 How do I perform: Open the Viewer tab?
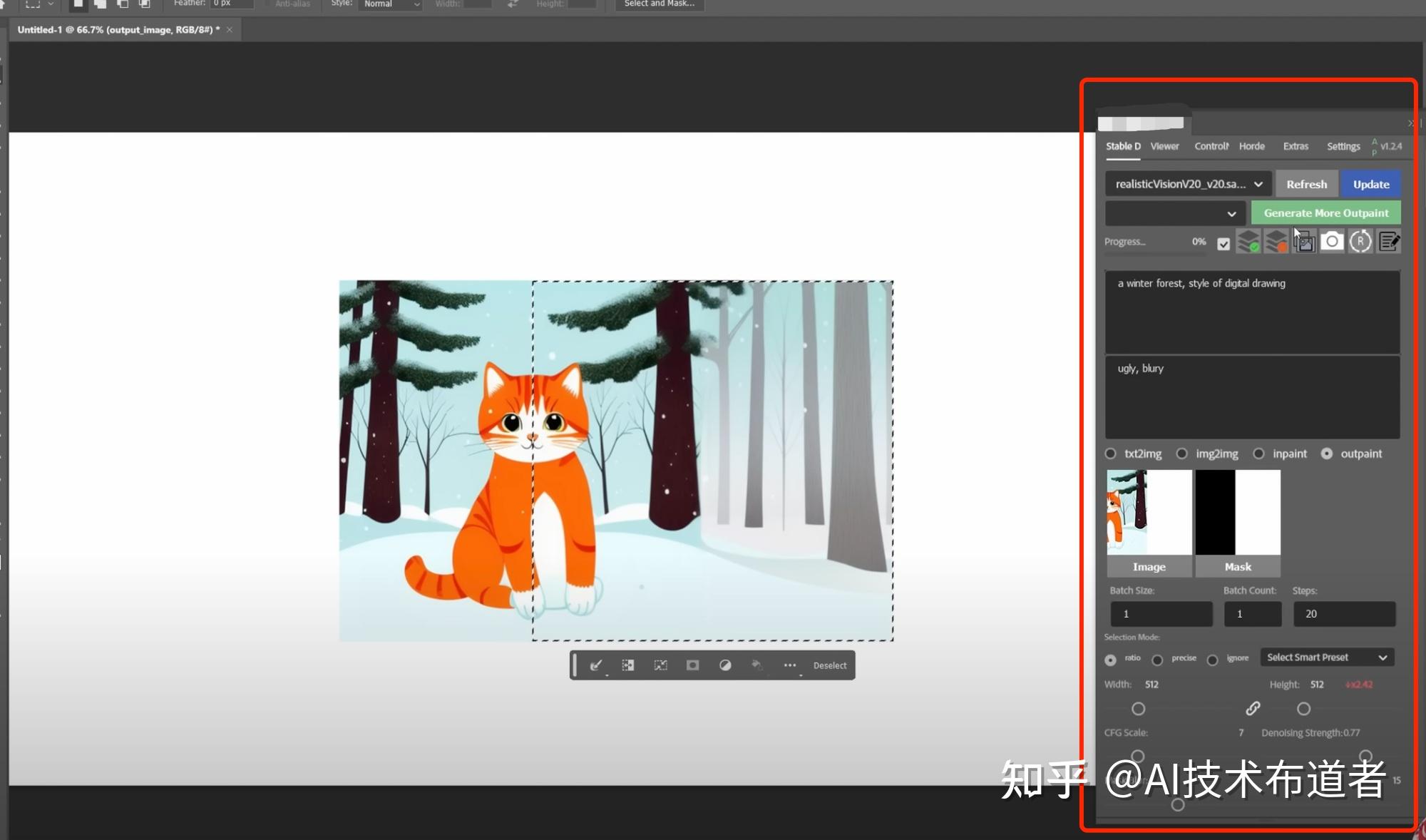[x=1164, y=146]
